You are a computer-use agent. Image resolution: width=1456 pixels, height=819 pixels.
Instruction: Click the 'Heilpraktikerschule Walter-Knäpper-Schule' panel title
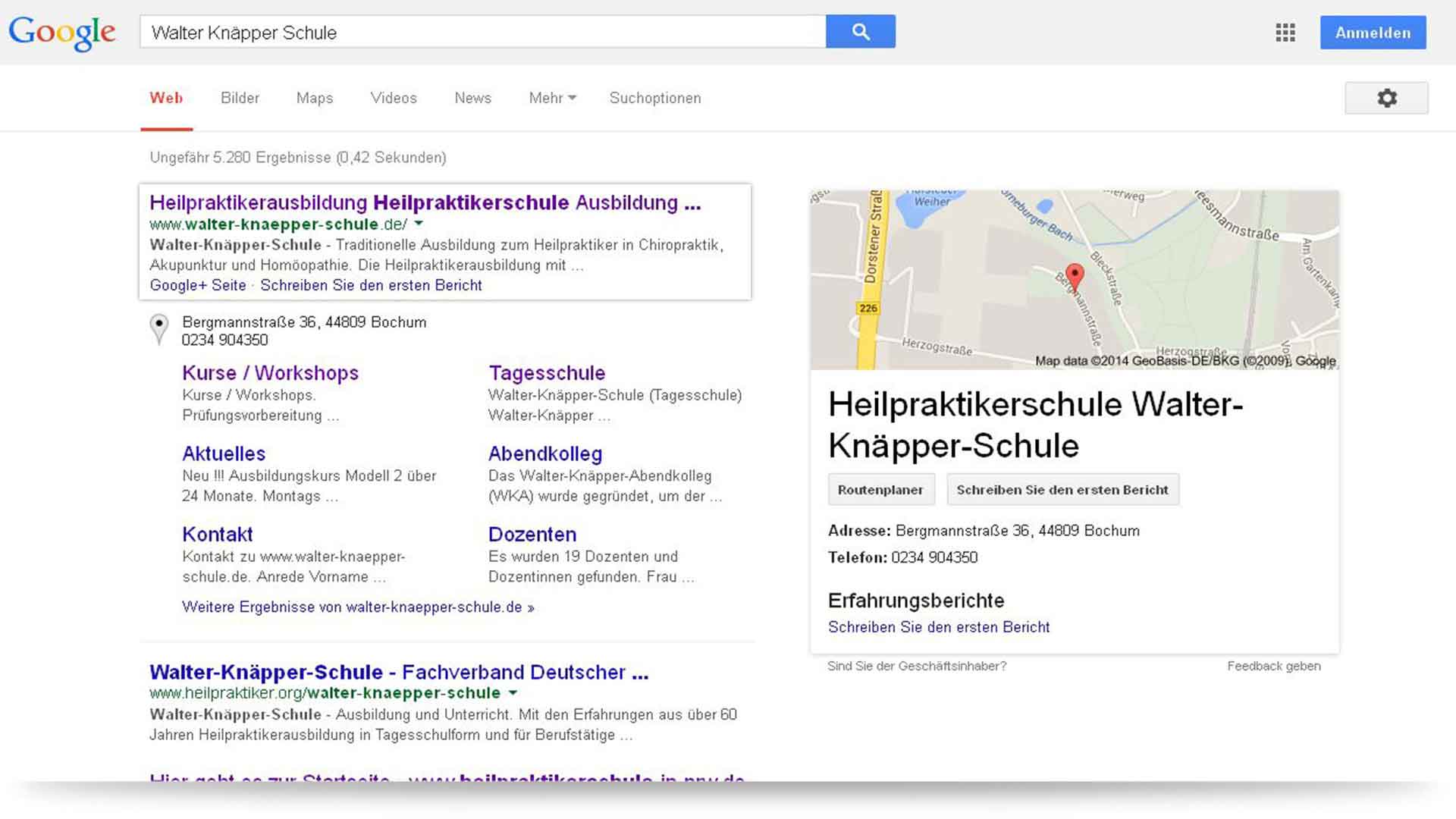(x=1036, y=425)
